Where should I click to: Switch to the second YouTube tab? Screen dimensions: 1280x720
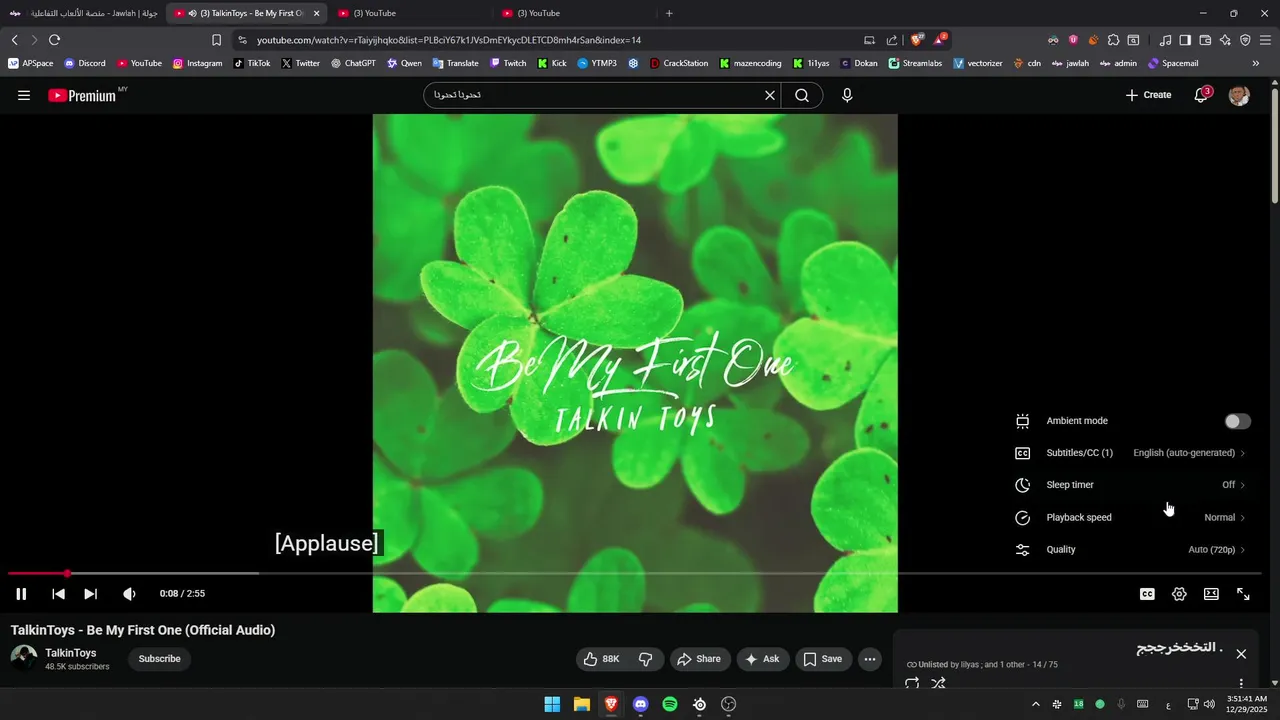click(410, 13)
